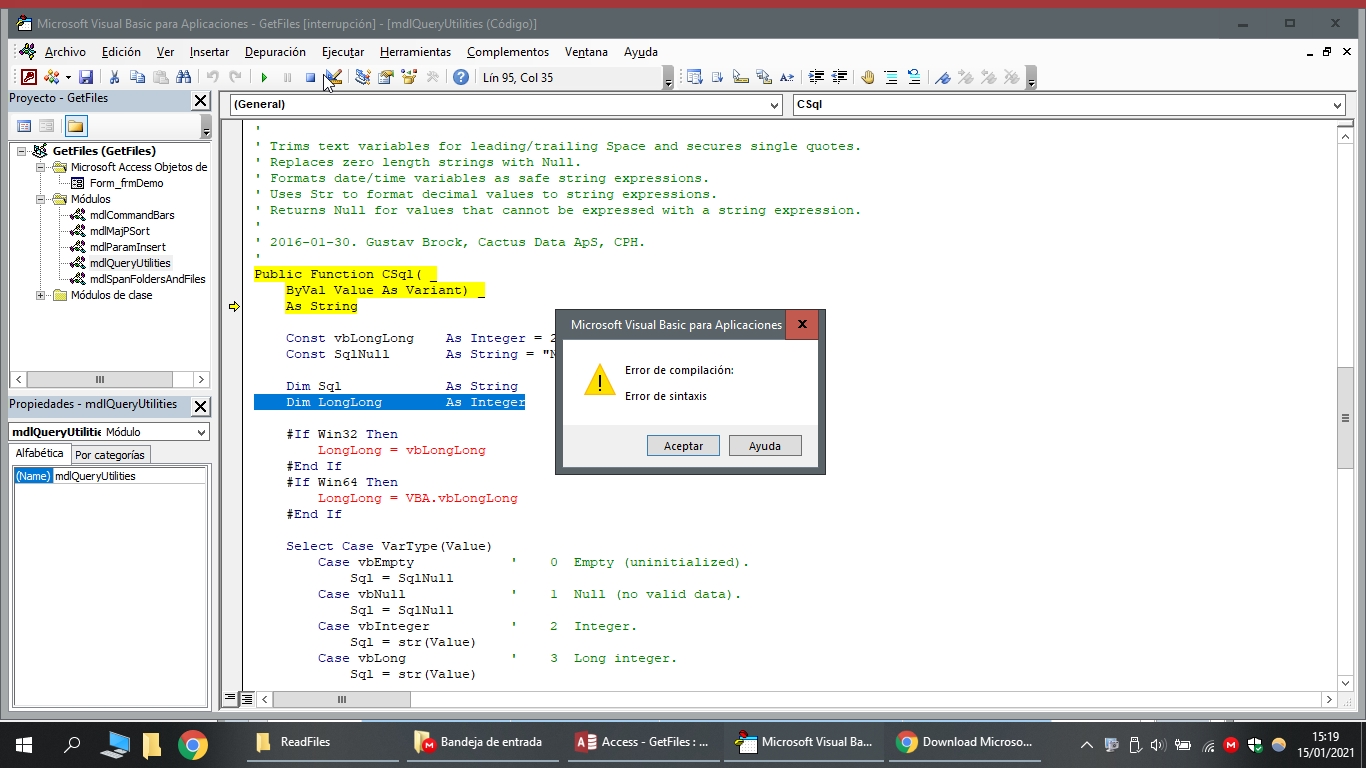
Task: Click Ayuda in the error dialog
Action: 765,446
